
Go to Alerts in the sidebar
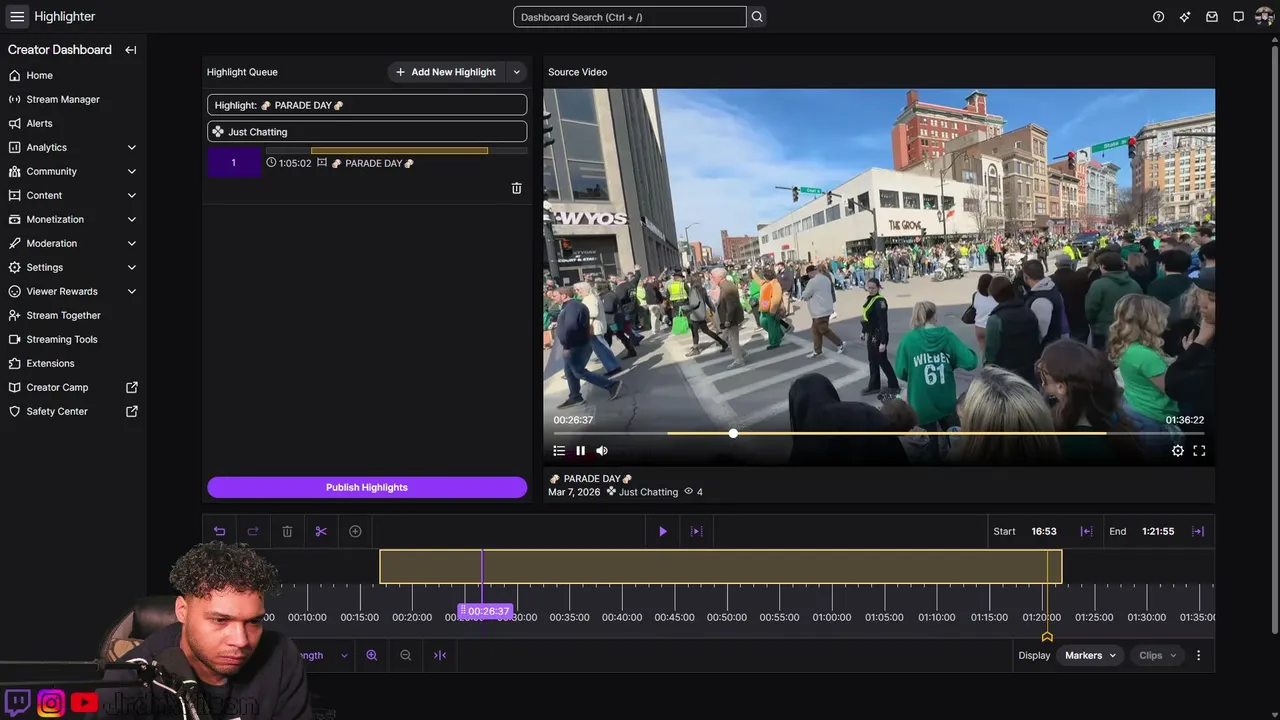click(40, 123)
